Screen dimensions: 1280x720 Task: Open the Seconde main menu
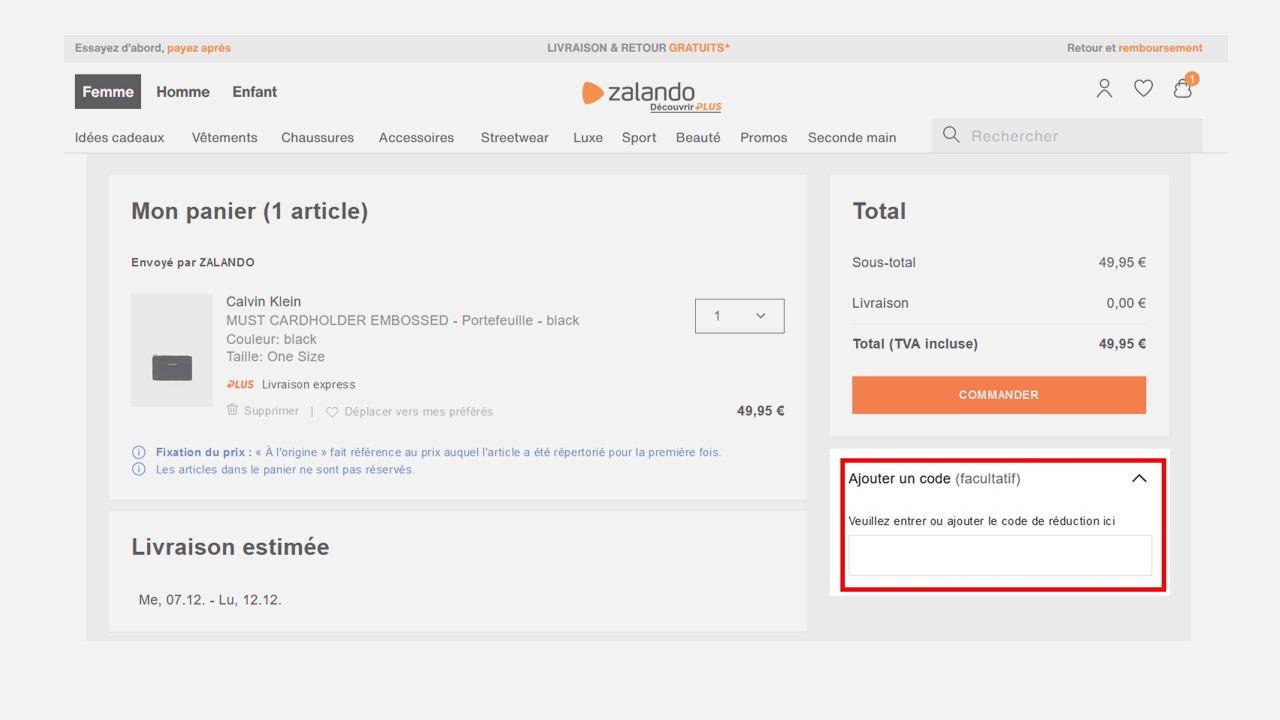[852, 138]
